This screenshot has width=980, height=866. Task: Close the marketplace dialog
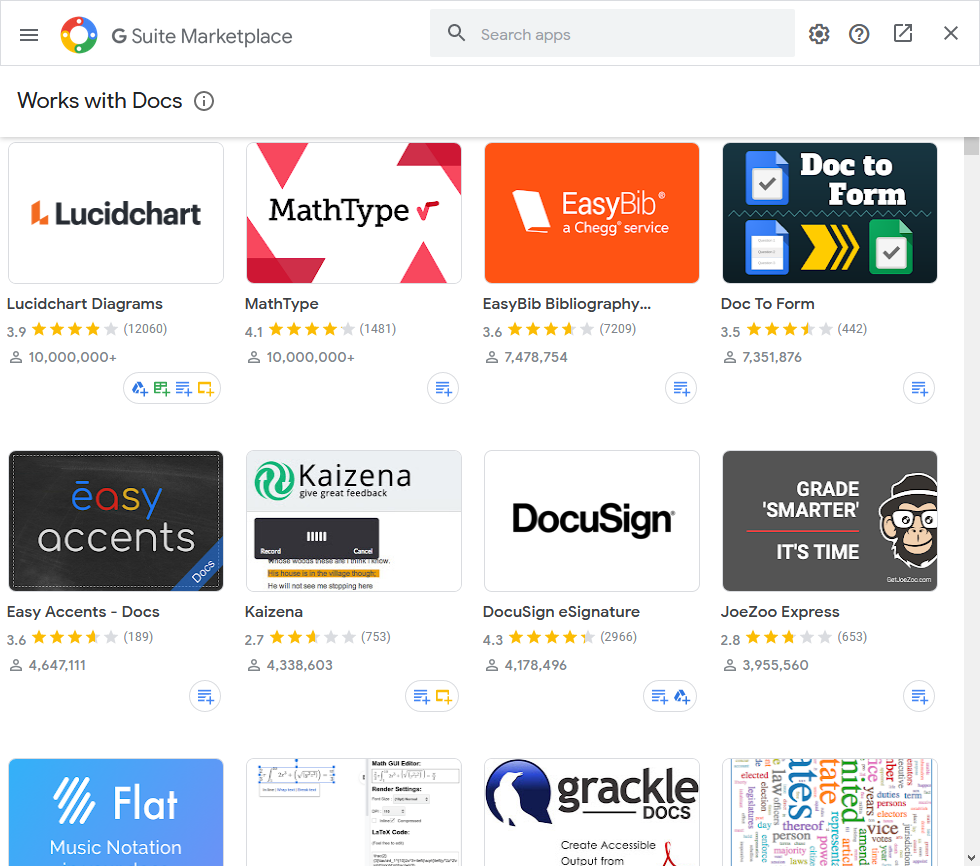click(951, 33)
